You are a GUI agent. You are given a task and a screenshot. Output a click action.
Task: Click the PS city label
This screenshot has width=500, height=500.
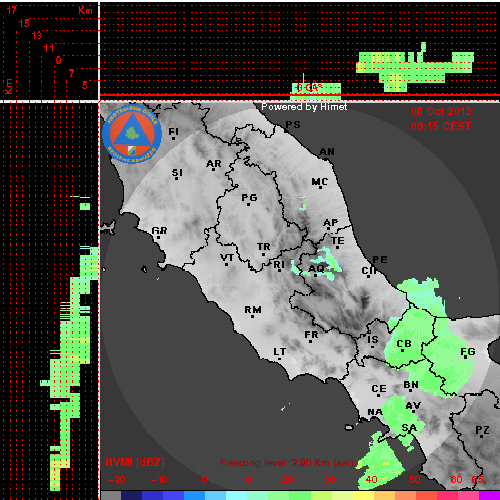tap(293, 125)
